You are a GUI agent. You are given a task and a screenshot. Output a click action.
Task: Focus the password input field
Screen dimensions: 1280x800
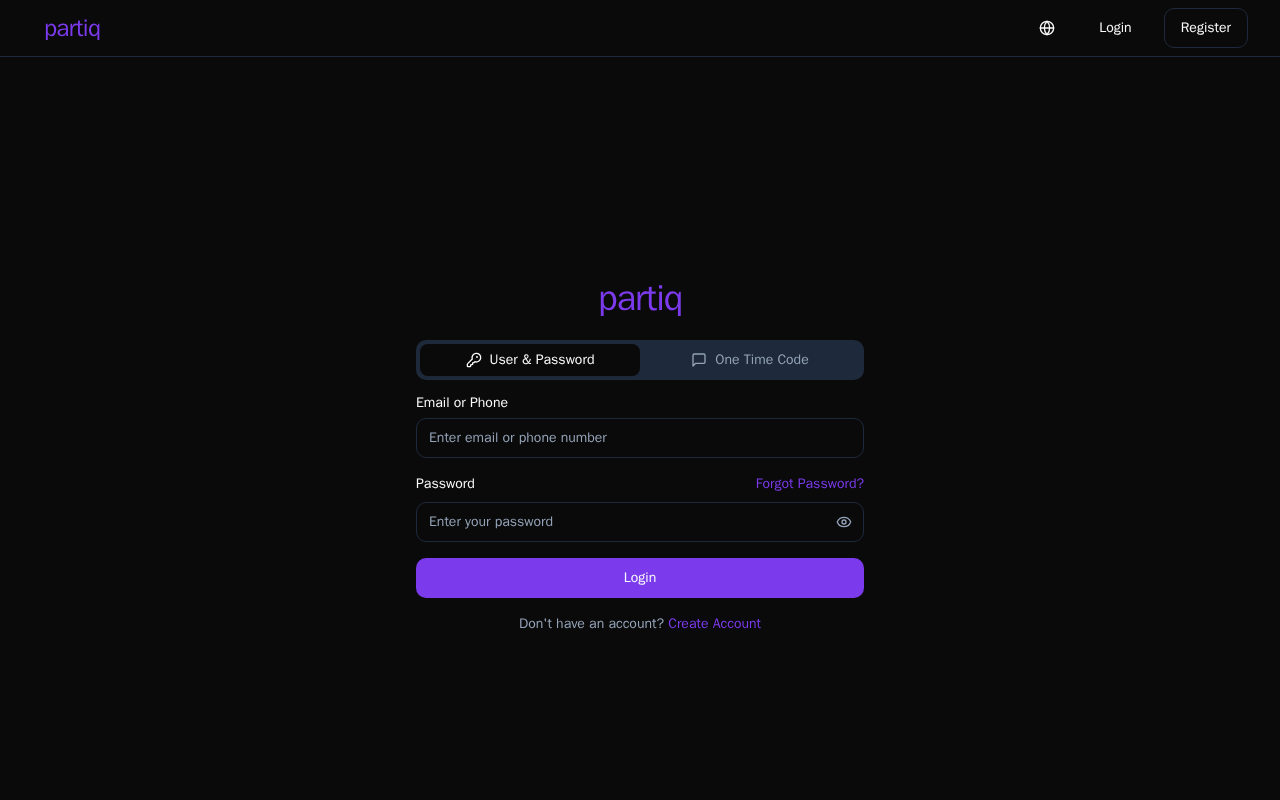(640, 522)
